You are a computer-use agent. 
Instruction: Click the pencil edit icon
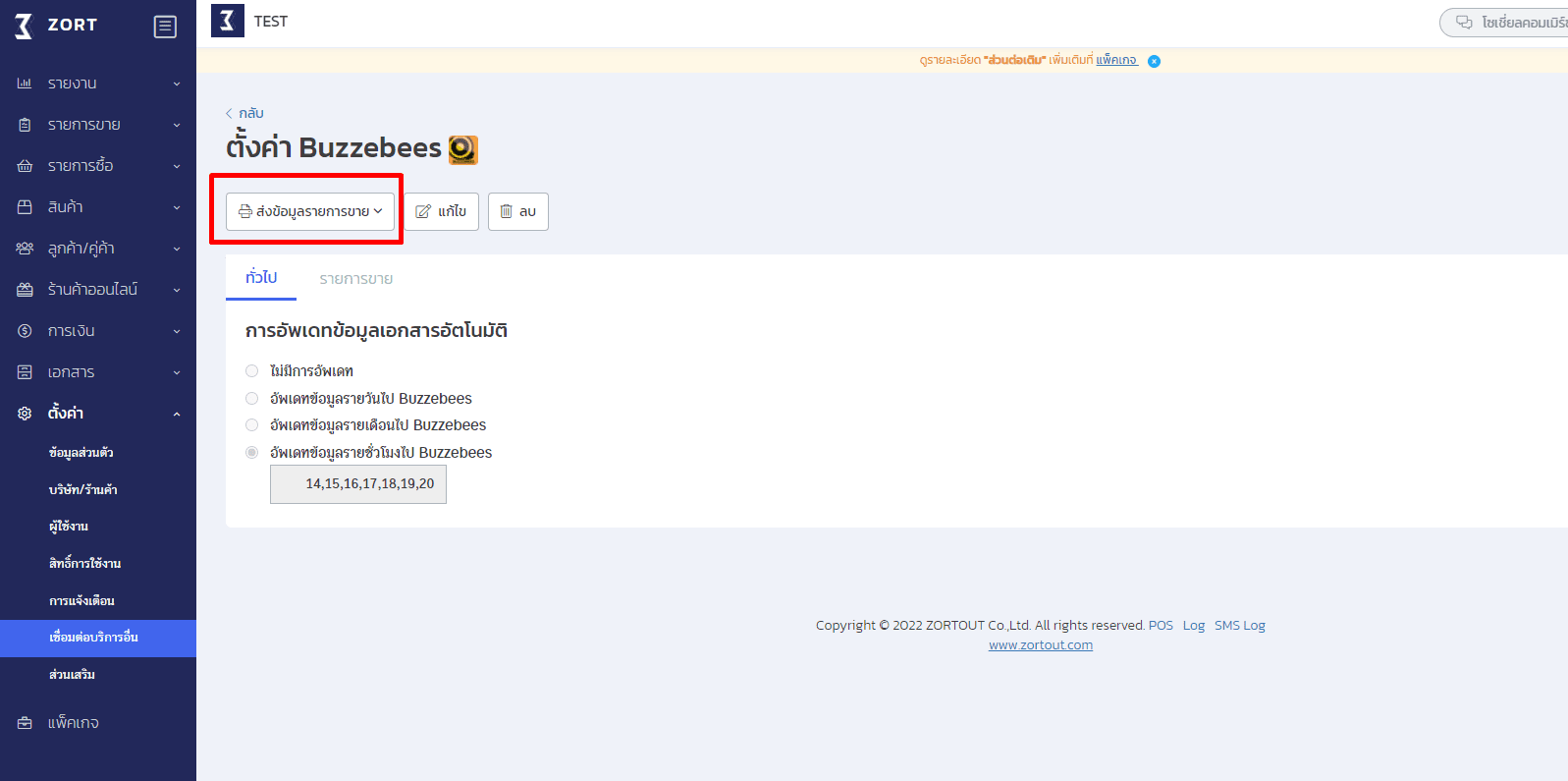coord(423,211)
